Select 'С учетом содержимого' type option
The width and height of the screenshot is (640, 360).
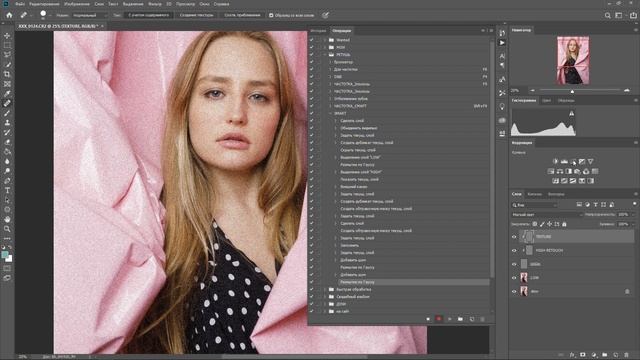[x=149, y=15]
